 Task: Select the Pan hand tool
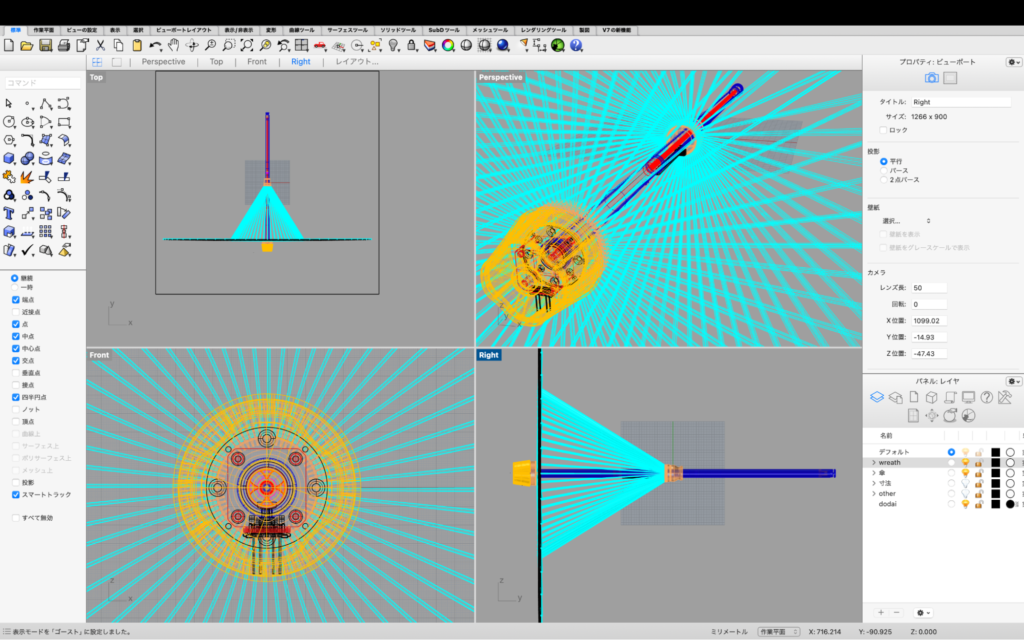(173, 45)
